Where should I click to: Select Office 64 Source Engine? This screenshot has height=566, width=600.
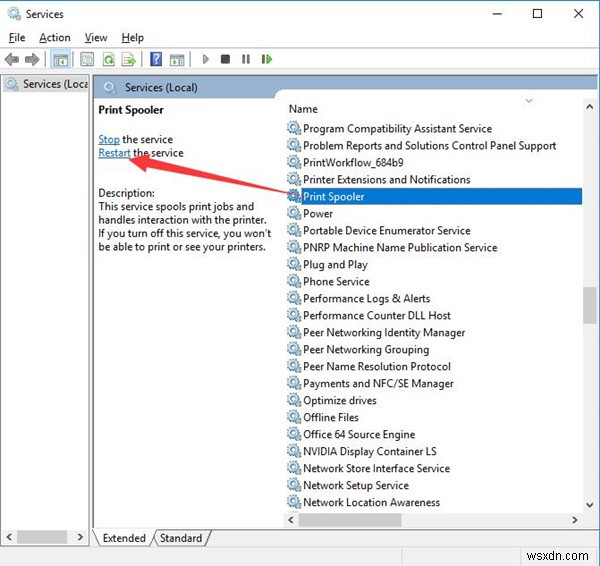pos(359,434)
